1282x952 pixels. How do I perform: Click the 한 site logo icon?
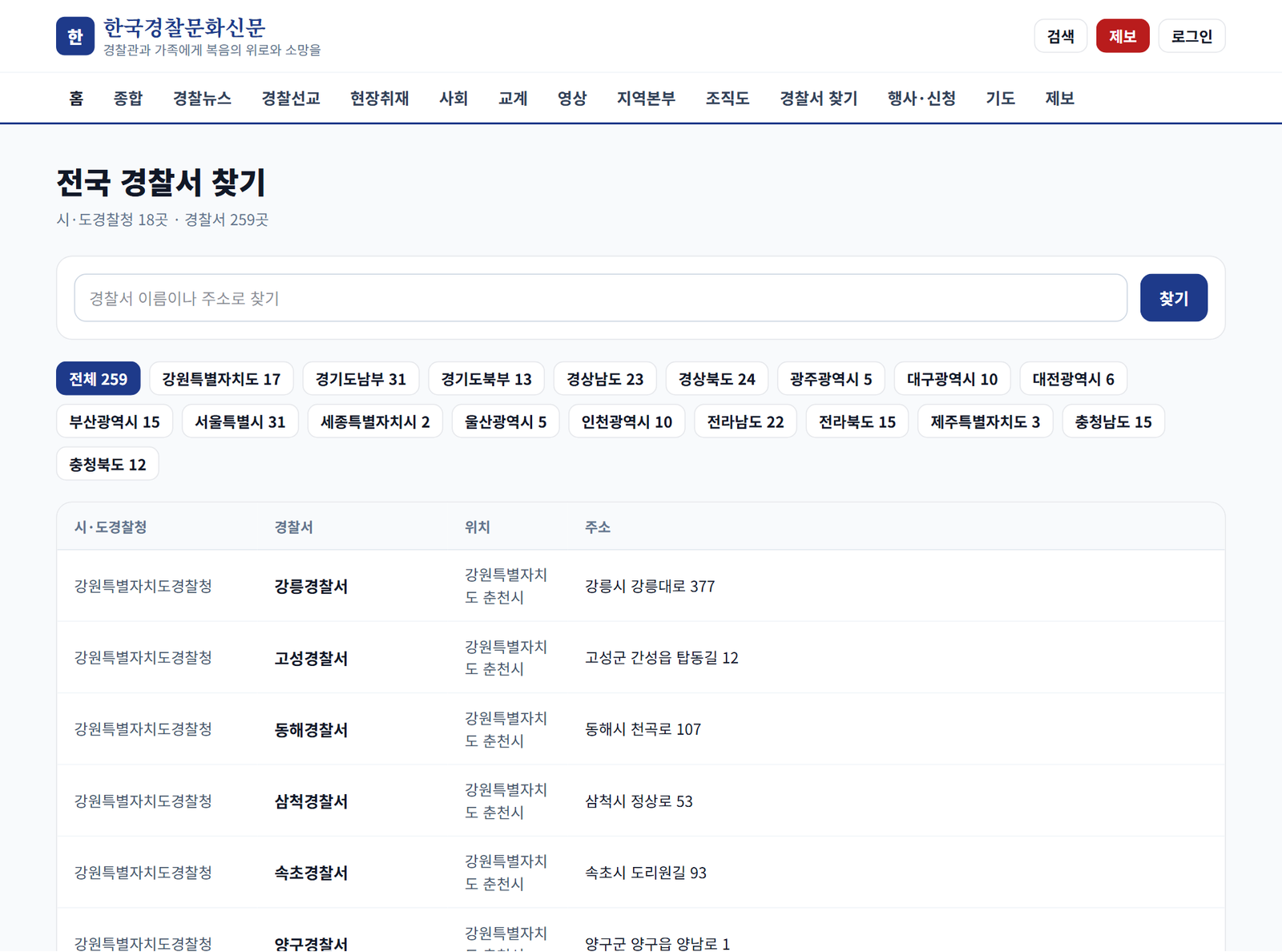[75, 36]
